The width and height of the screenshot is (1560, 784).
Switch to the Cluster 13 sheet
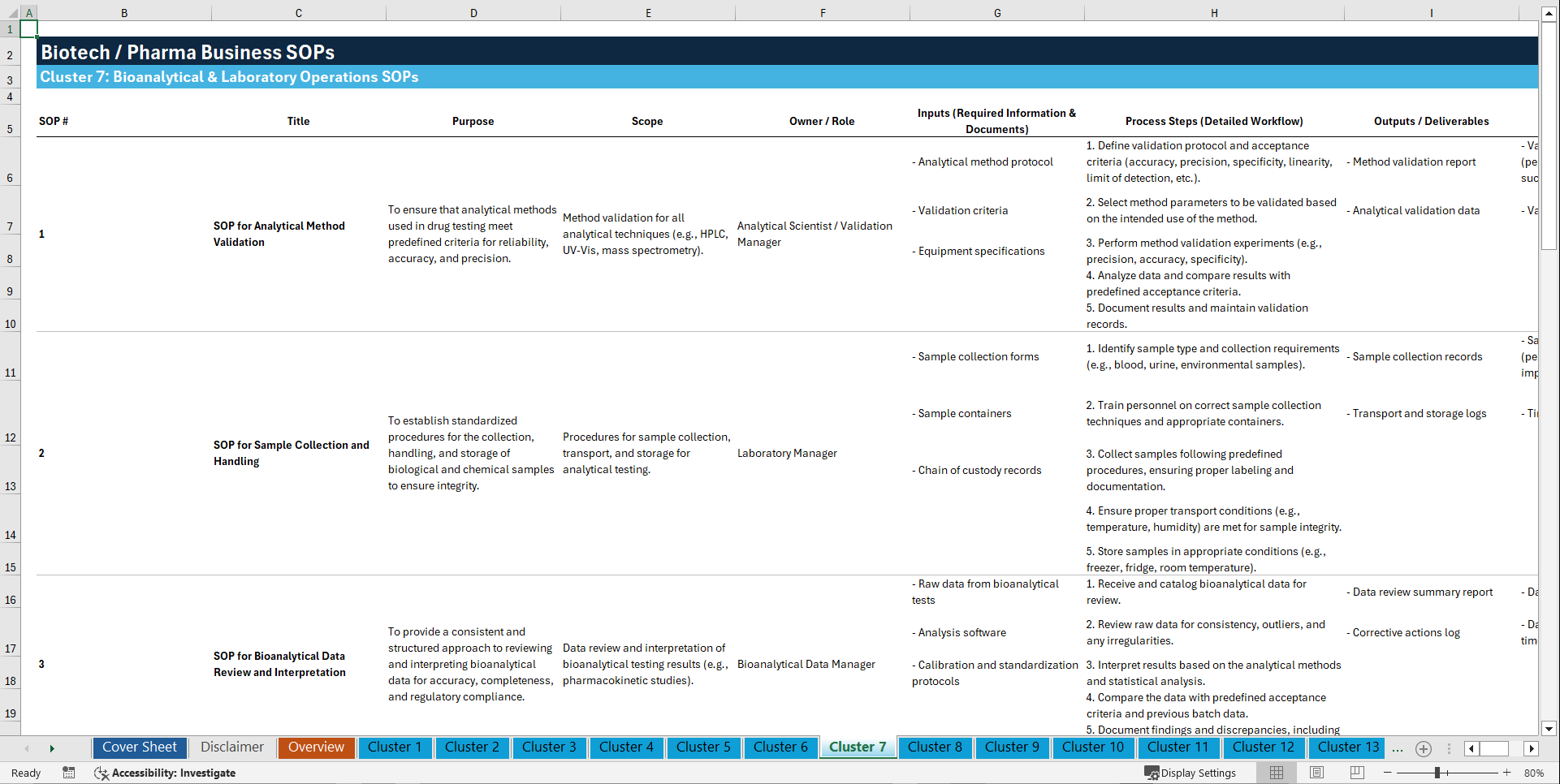tap(1346, 747)
